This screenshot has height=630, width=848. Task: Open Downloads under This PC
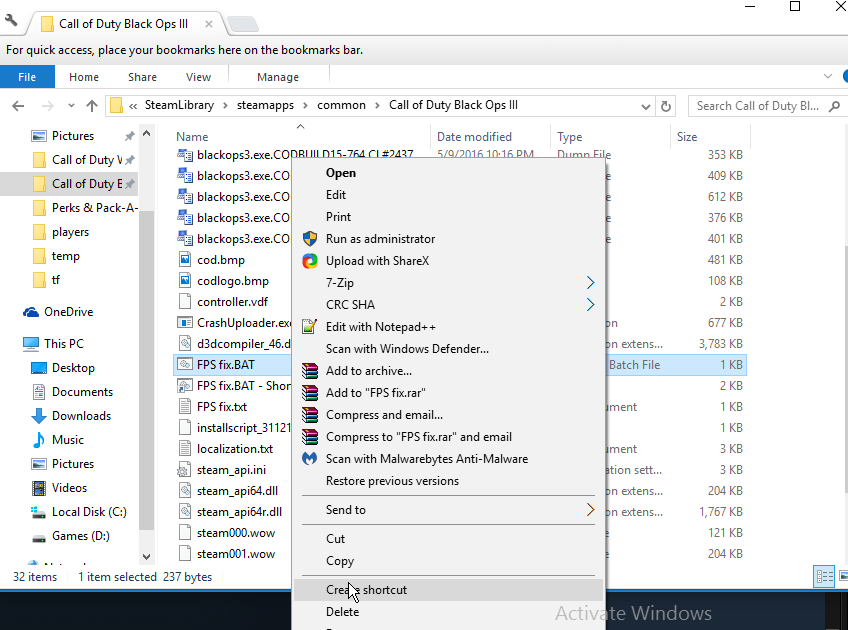81,416
